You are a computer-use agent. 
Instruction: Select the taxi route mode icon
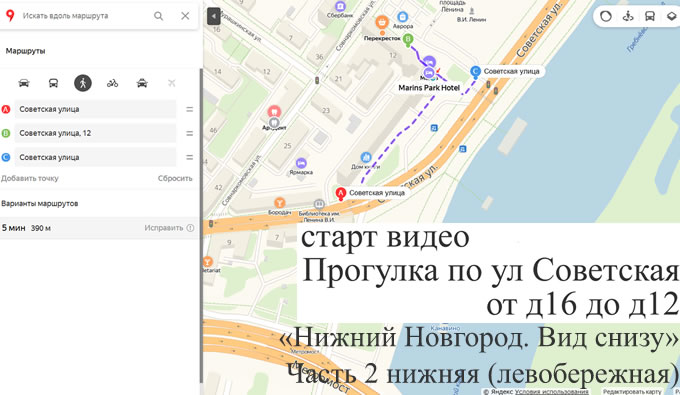click(x=142, y=83)
